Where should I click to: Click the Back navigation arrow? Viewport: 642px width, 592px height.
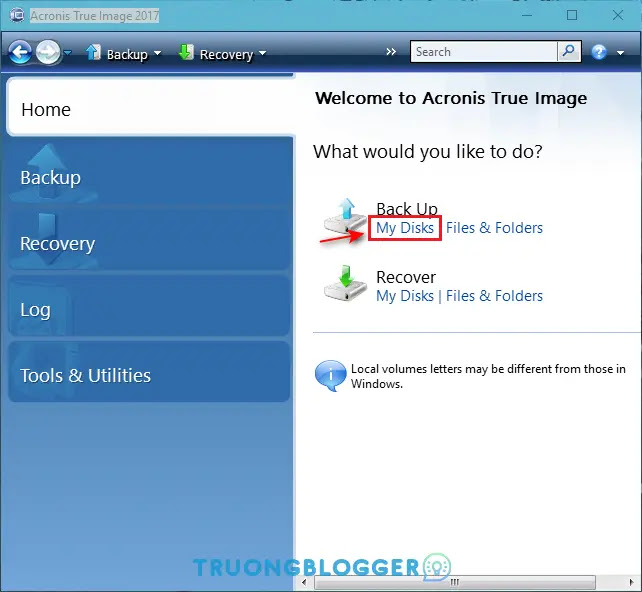coord(19,52)
